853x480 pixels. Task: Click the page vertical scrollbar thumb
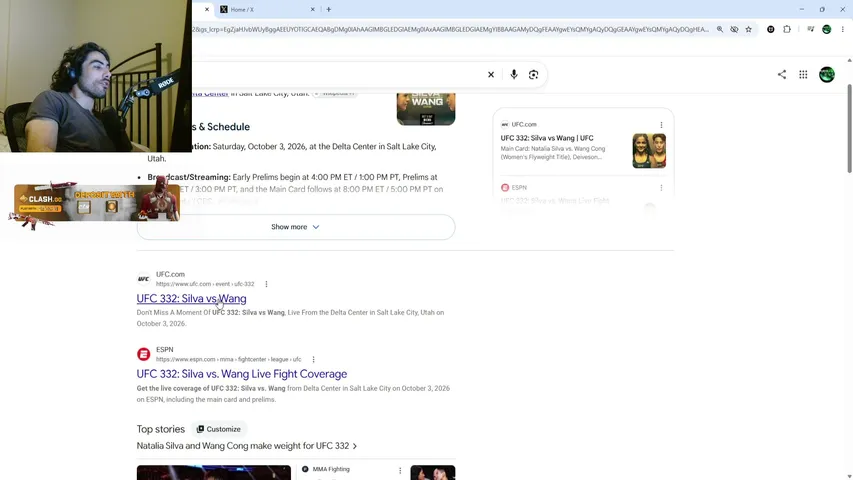pyautogui.click(x=849, y=129)
